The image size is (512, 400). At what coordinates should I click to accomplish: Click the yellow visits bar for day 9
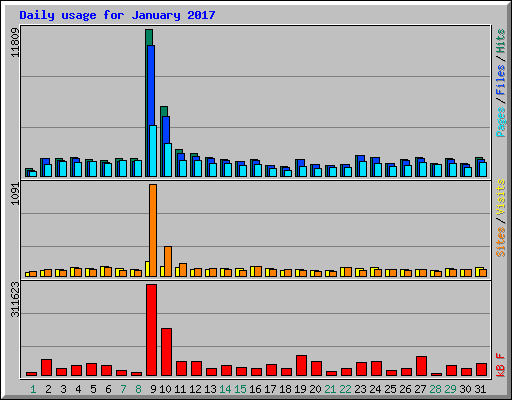point(147,269)
